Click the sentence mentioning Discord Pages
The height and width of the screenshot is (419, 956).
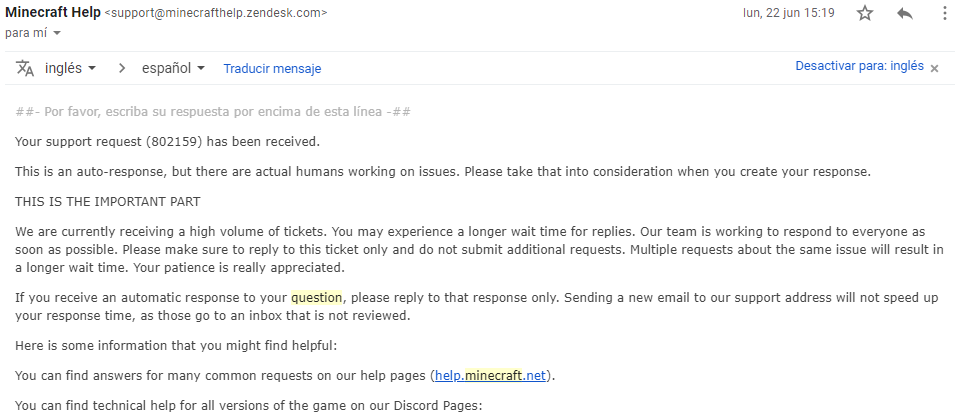(x=248, y=406)
